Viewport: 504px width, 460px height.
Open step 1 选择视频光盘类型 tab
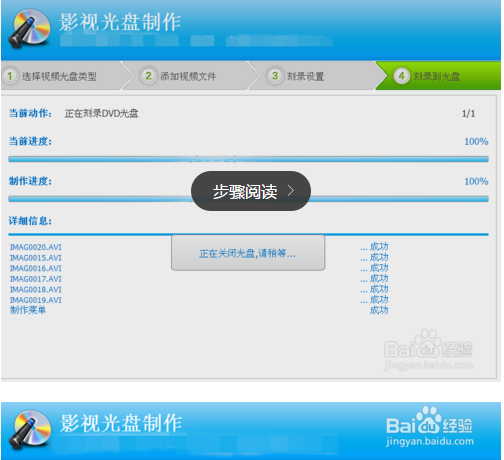[62, 76]
